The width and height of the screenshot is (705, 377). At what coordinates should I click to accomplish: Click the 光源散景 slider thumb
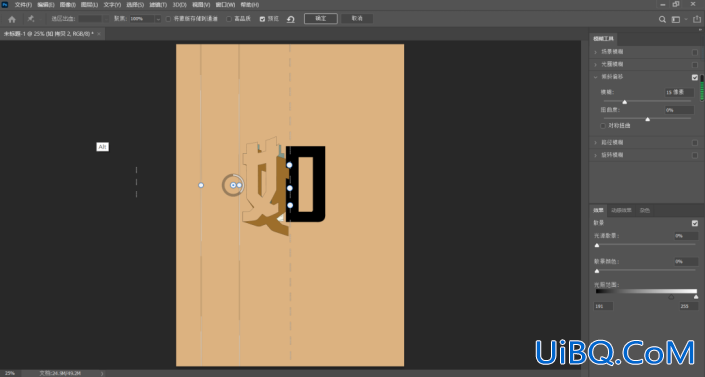click(x=597, y=246)
